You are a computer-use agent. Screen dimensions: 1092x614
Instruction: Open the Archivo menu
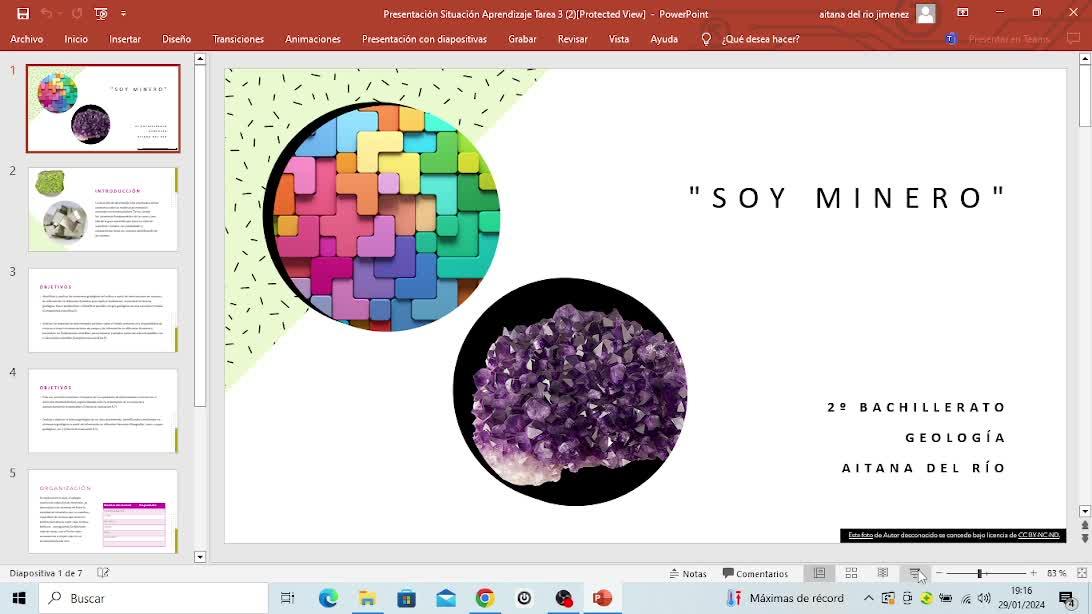coord(26,39)
